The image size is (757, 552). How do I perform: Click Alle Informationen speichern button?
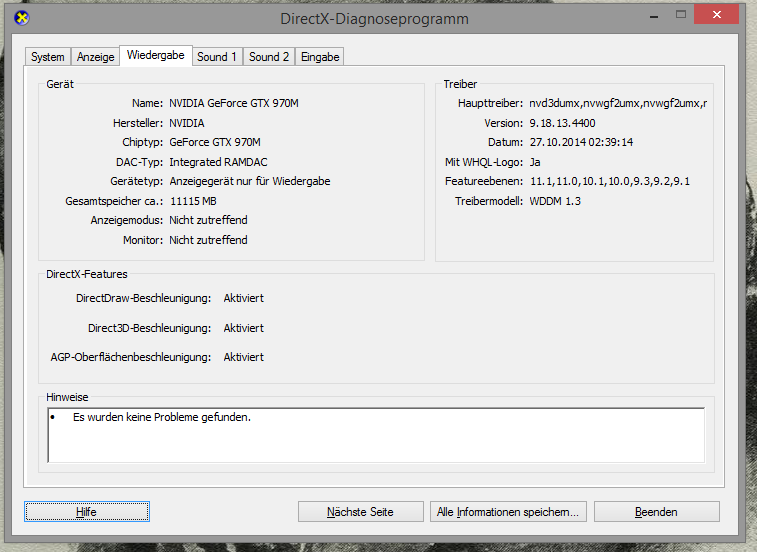click(x=508, y=511)
